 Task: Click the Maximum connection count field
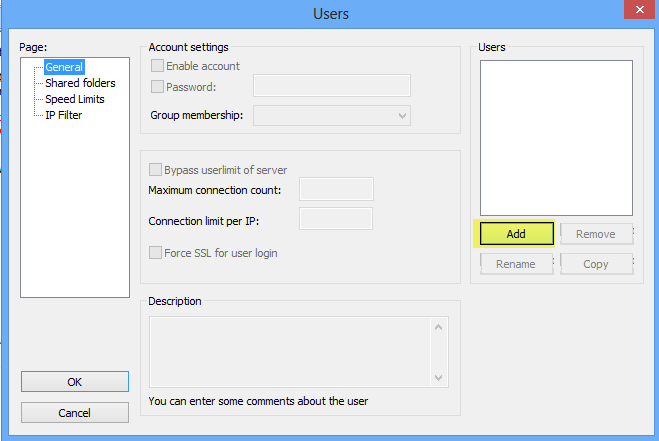pyautogui.click(x=336, y=190)
